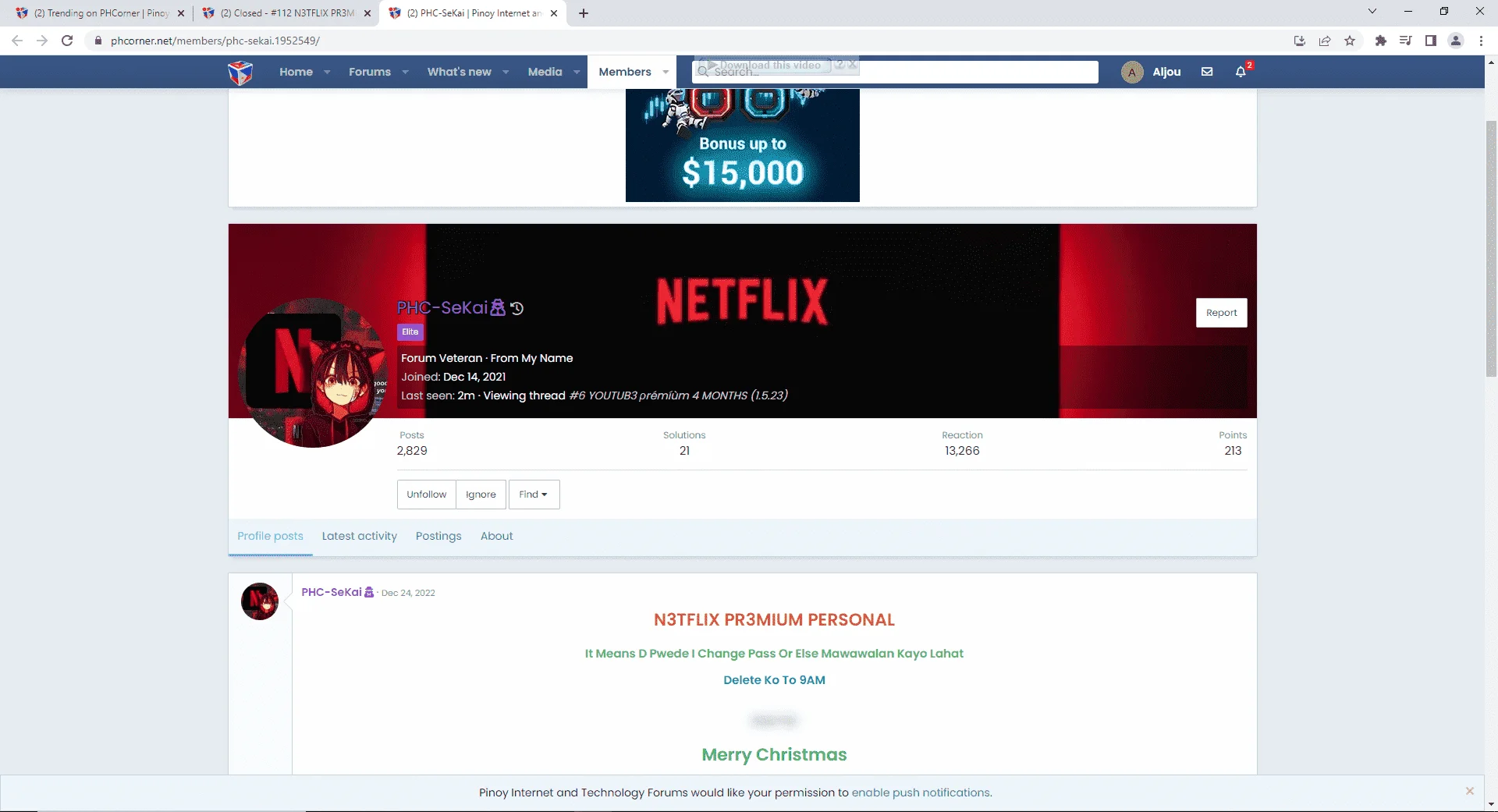The width and height of the screenshot is (1498, 812).
Task: Switch to the Postings tab
Action: pos(438,536)
